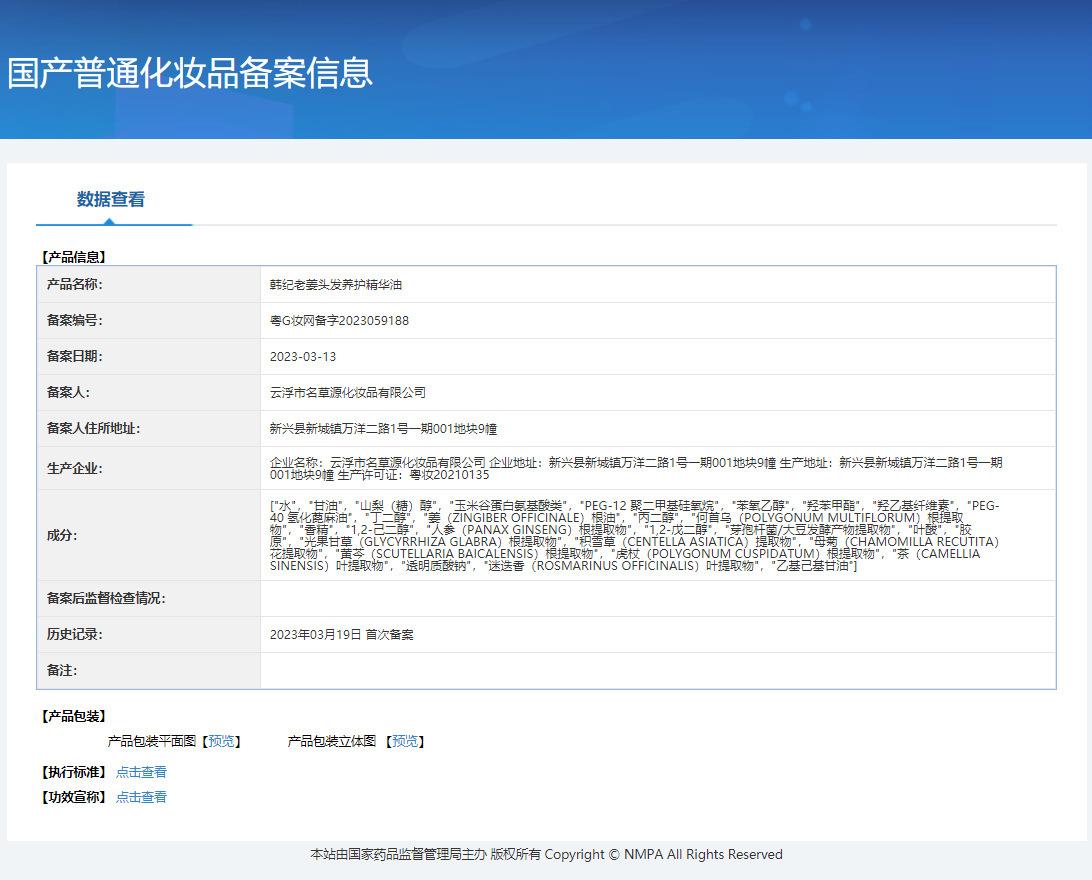Click the 生产企业 details text

pos(636,468)
